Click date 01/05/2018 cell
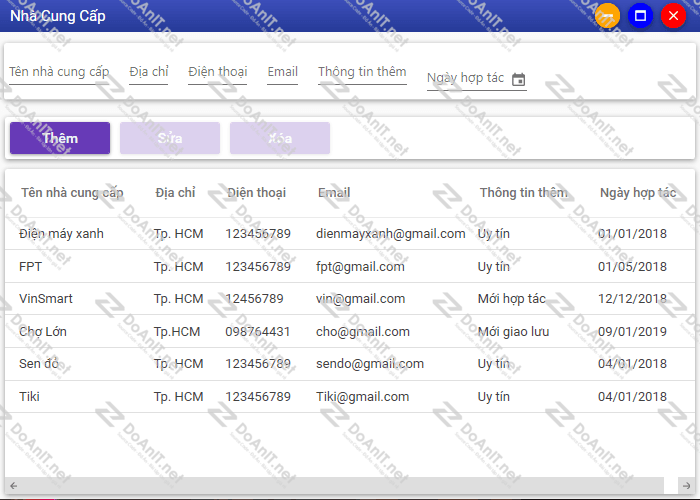 click(x=633, y=267)
